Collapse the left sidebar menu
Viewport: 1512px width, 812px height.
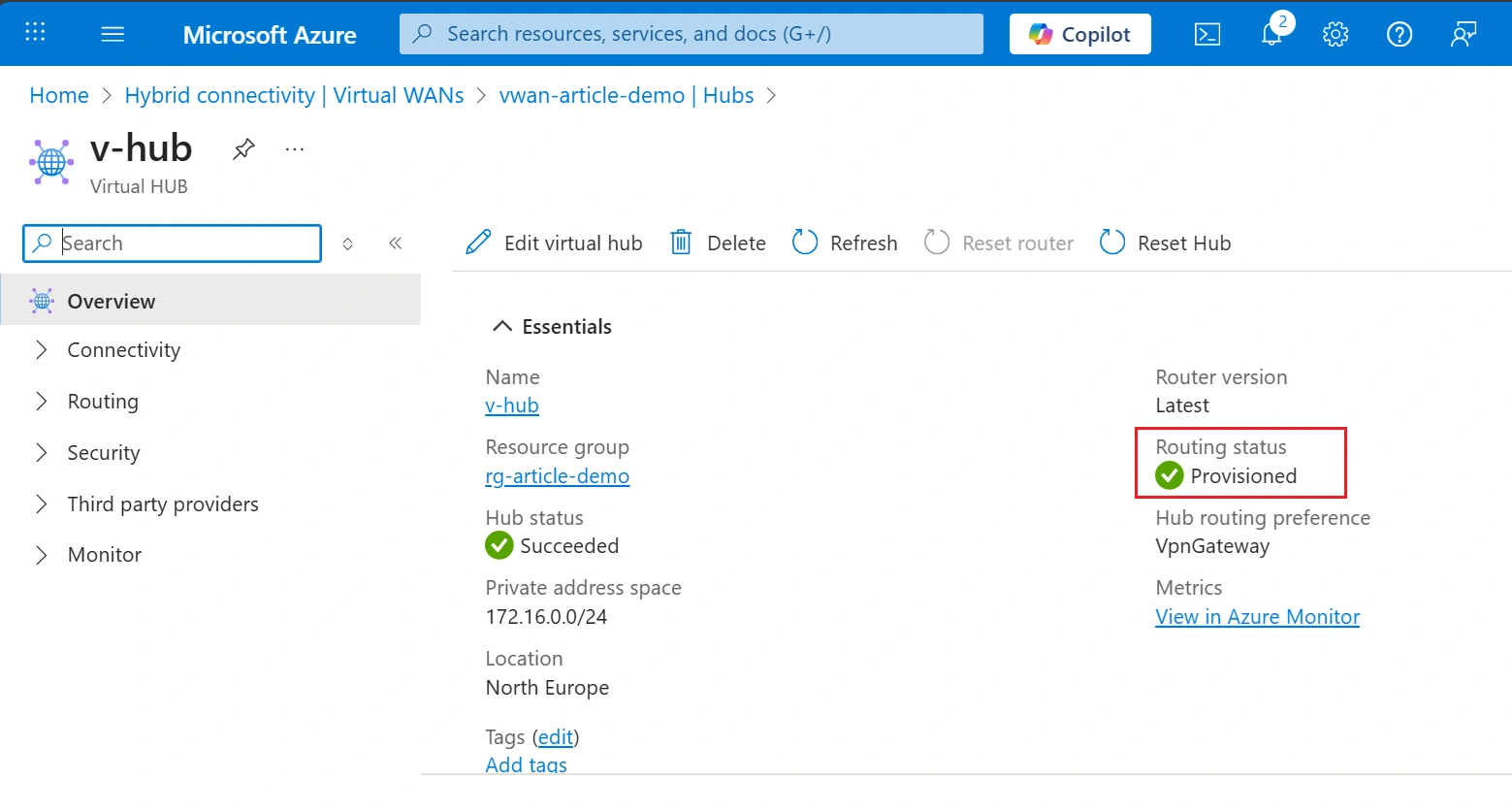point(396,244)
